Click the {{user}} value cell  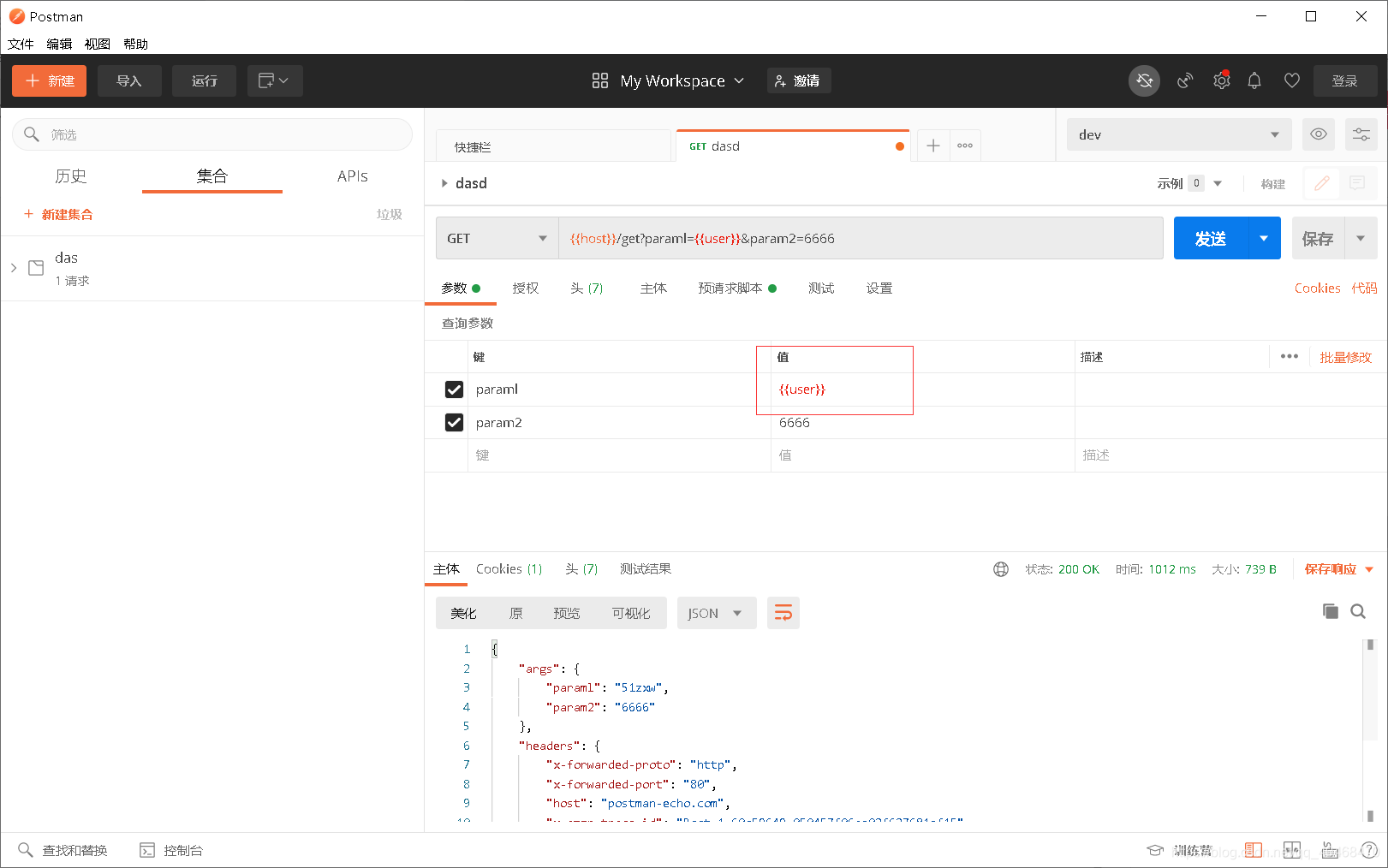point(922,389)
